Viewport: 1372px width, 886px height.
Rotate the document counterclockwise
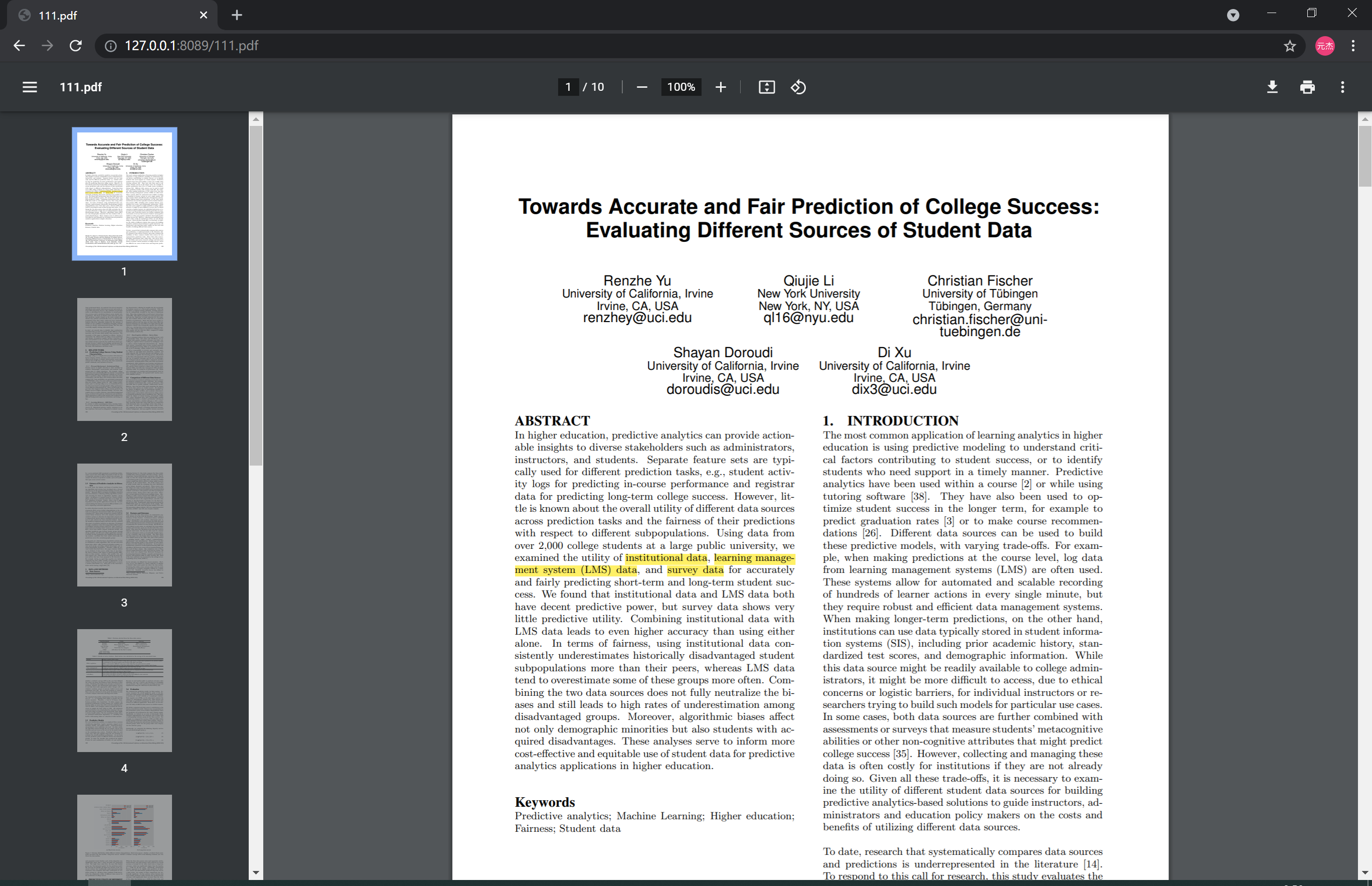798,87
